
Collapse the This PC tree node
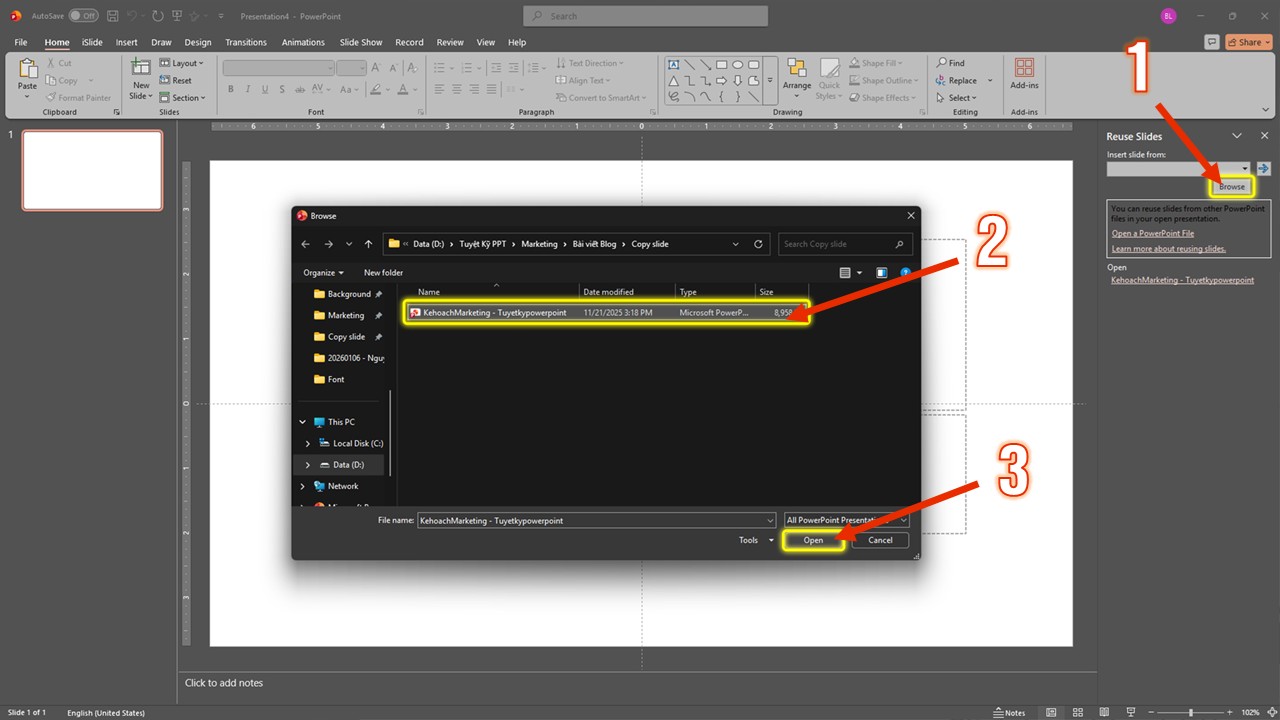coord(302,421)
